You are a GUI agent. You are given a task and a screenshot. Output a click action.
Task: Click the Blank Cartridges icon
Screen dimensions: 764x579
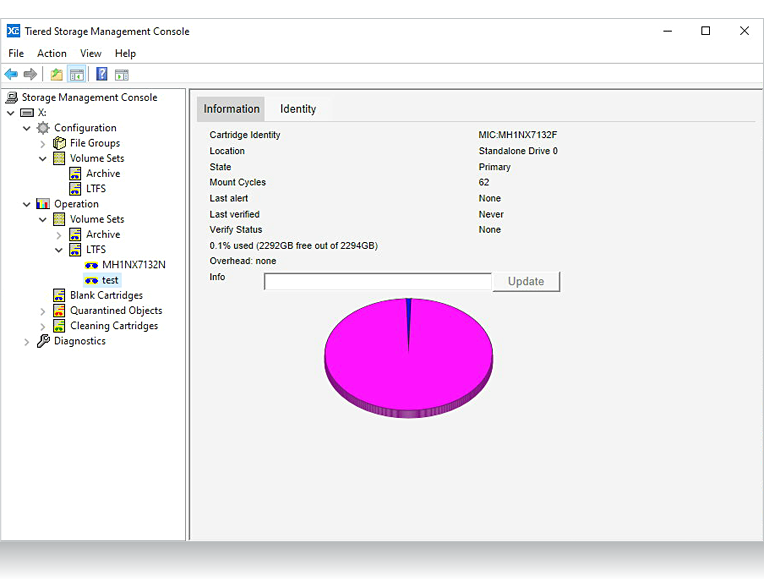click(x=59, y=295)
